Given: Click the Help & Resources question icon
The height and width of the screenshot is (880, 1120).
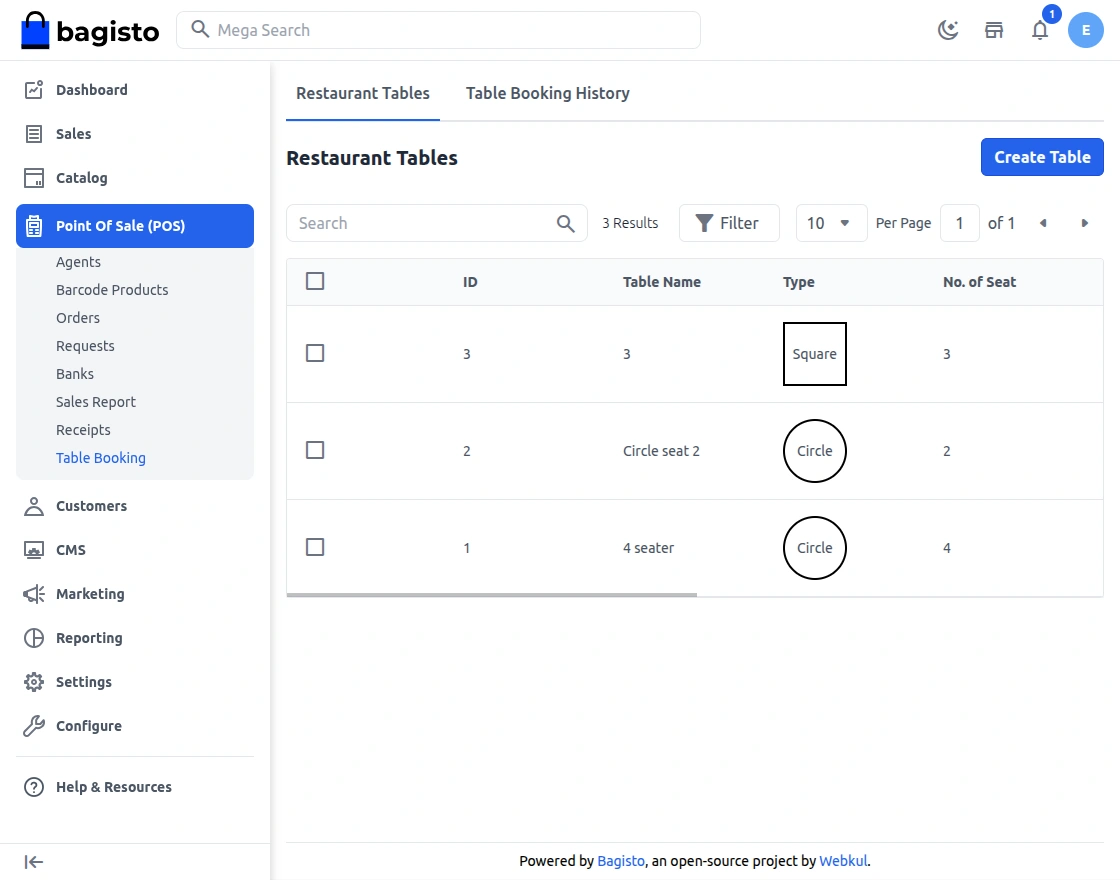Looking at the screenshot, I should click(34, 787).
